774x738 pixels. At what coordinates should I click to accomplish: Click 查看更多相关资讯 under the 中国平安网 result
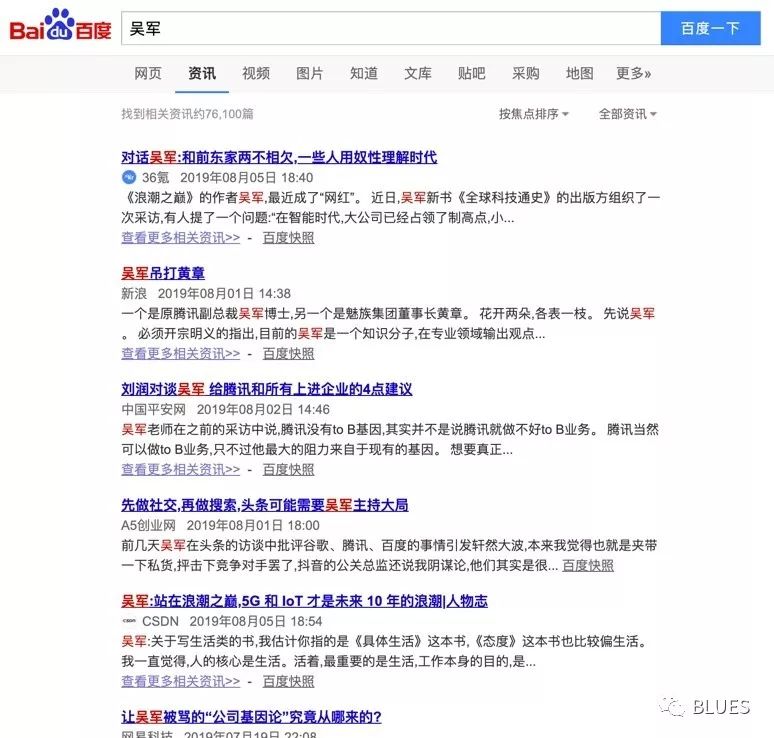click(x=181, y=469)
